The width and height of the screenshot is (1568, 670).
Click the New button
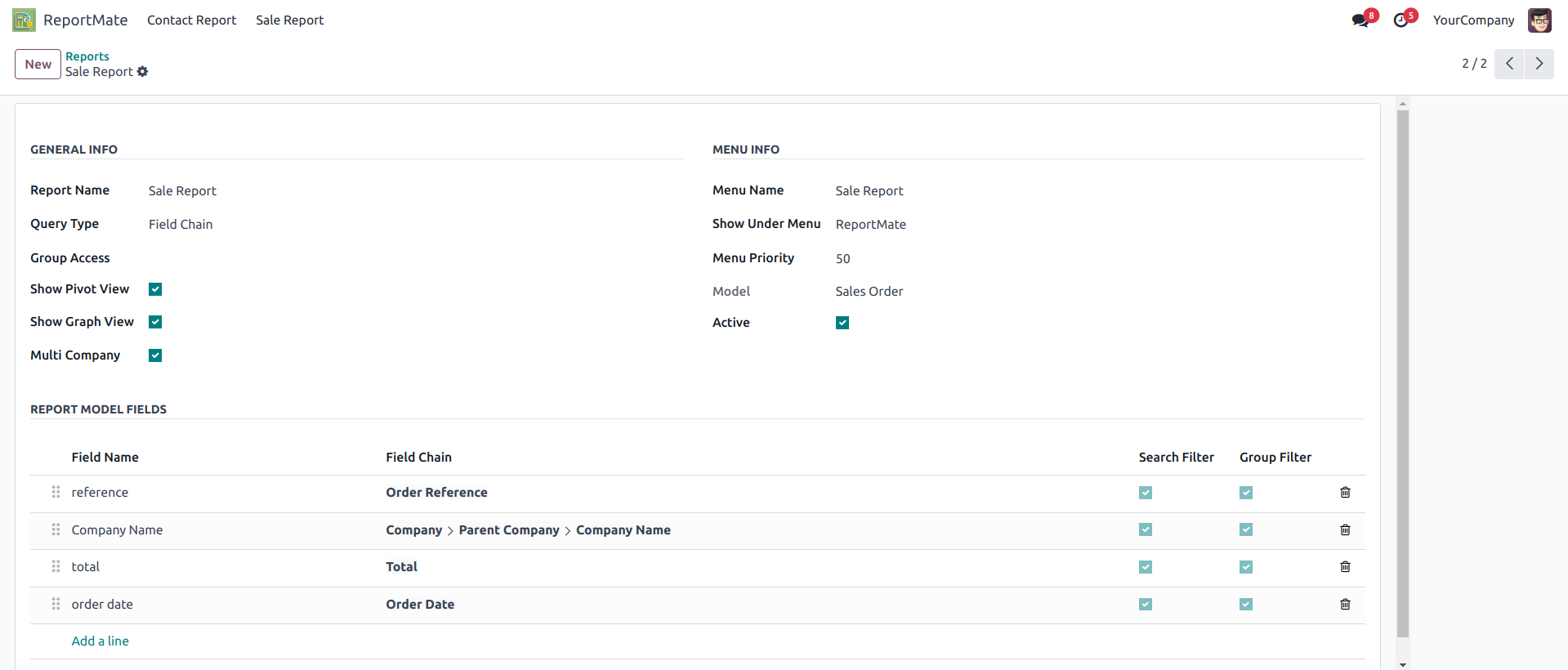click(38, 64)
